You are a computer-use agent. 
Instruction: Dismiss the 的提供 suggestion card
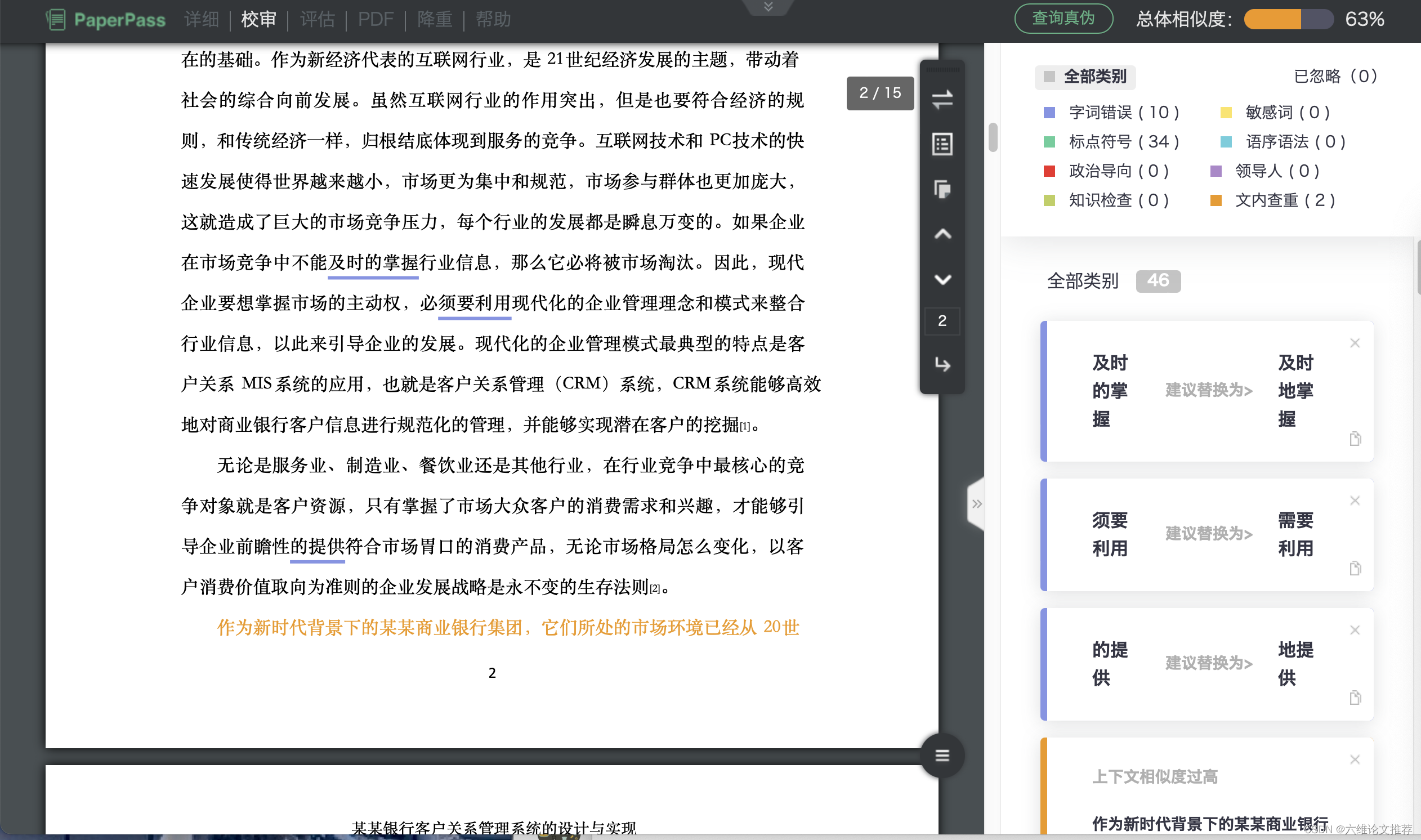coord(1354,629)
